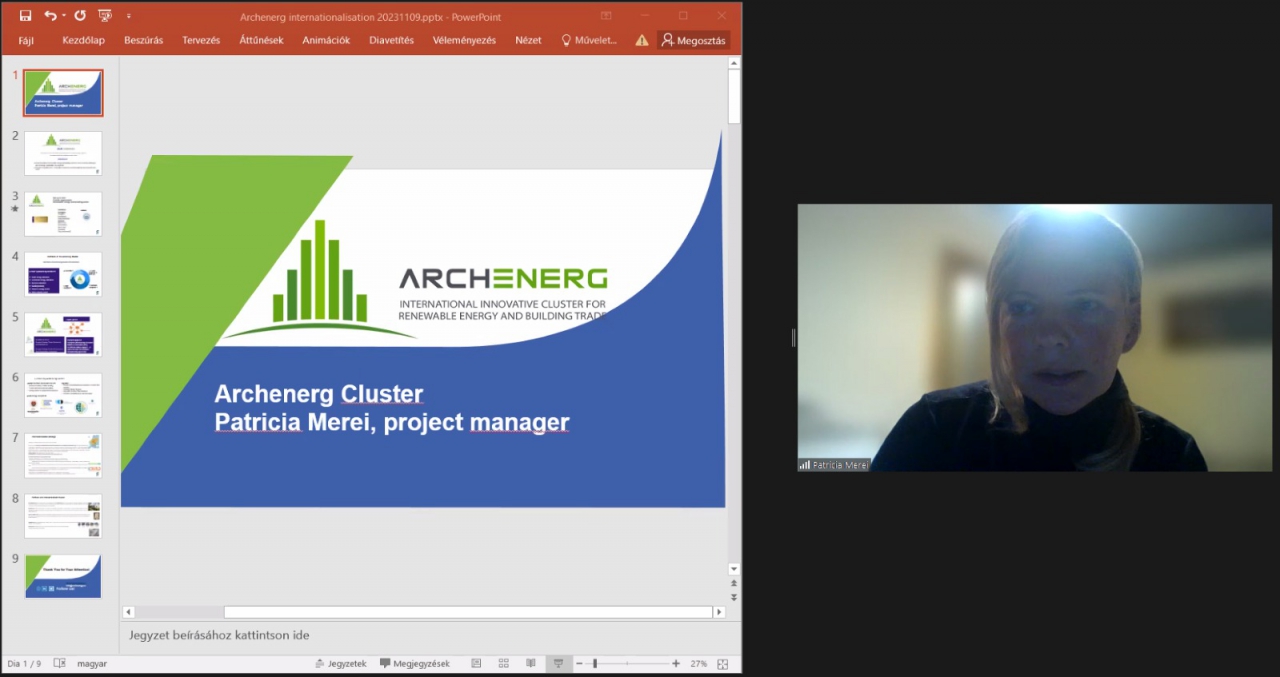Undo the last action
Screen dimensions: 1280x677
point(49,16)
